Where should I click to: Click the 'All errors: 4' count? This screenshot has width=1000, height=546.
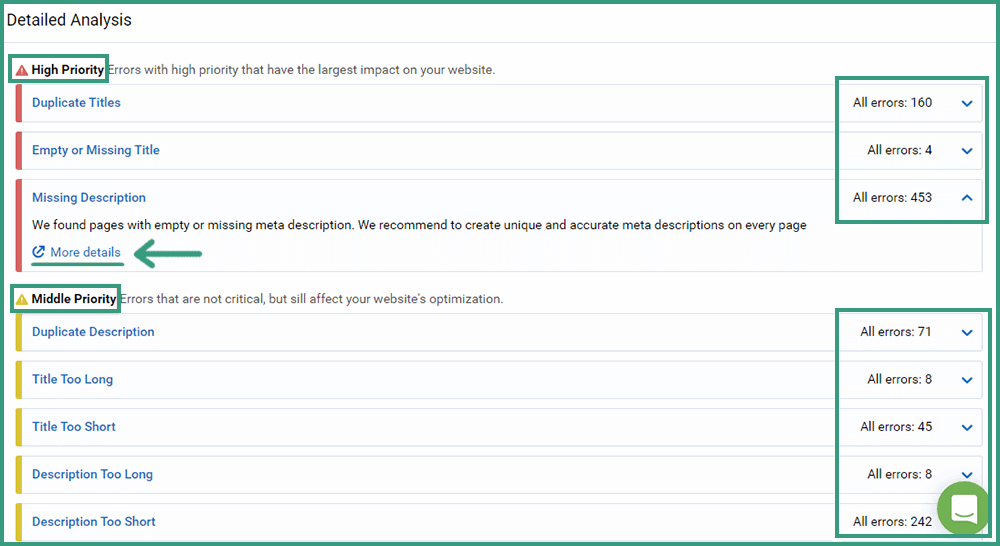click(x=899, y=150)
